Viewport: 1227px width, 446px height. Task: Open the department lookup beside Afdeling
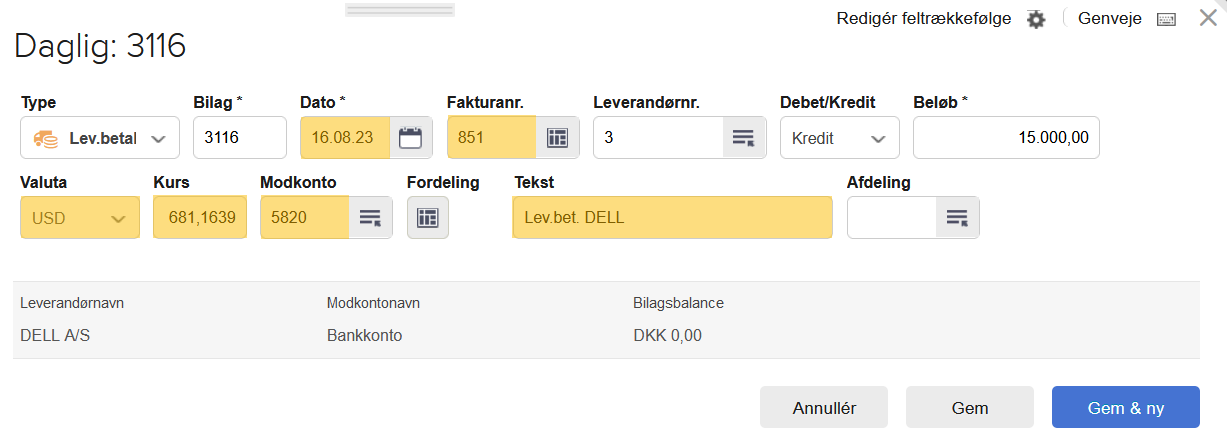coord(957,217)
